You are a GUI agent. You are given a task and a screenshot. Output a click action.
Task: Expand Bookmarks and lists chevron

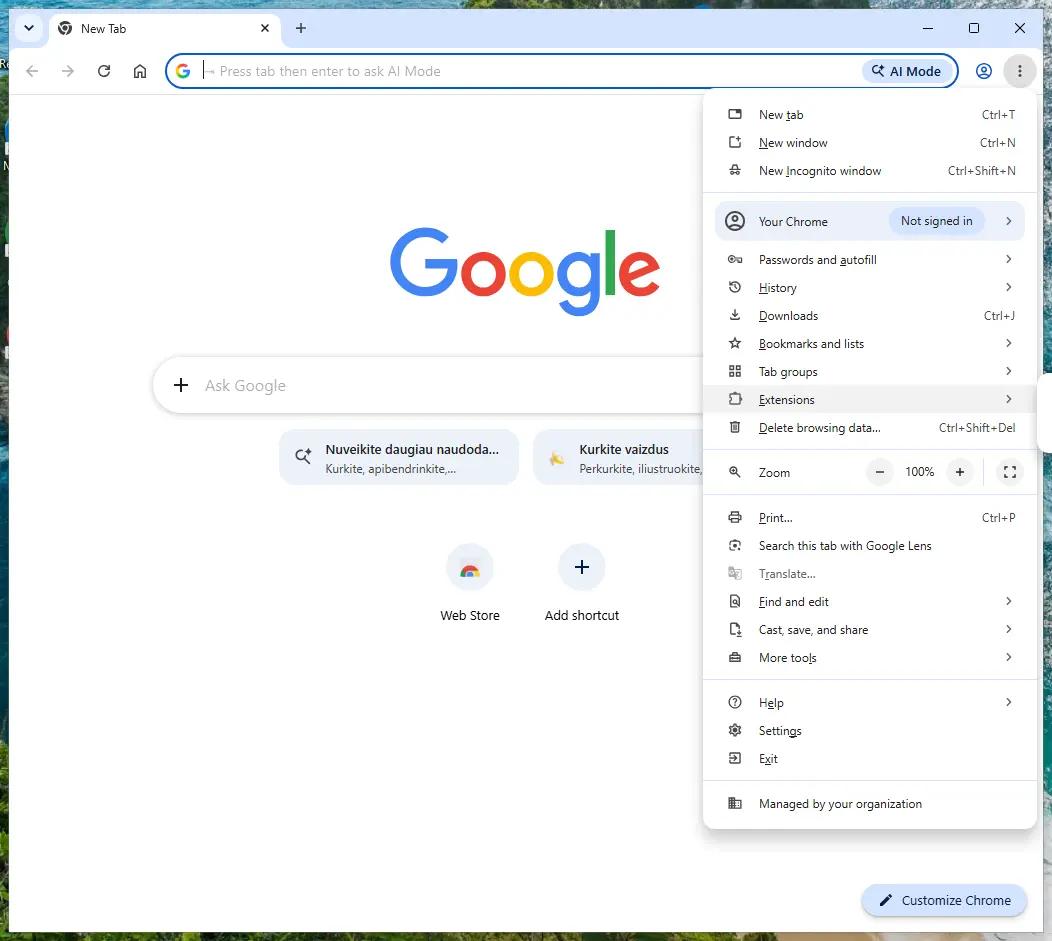pyautogui.click(x=1008, y=343)
